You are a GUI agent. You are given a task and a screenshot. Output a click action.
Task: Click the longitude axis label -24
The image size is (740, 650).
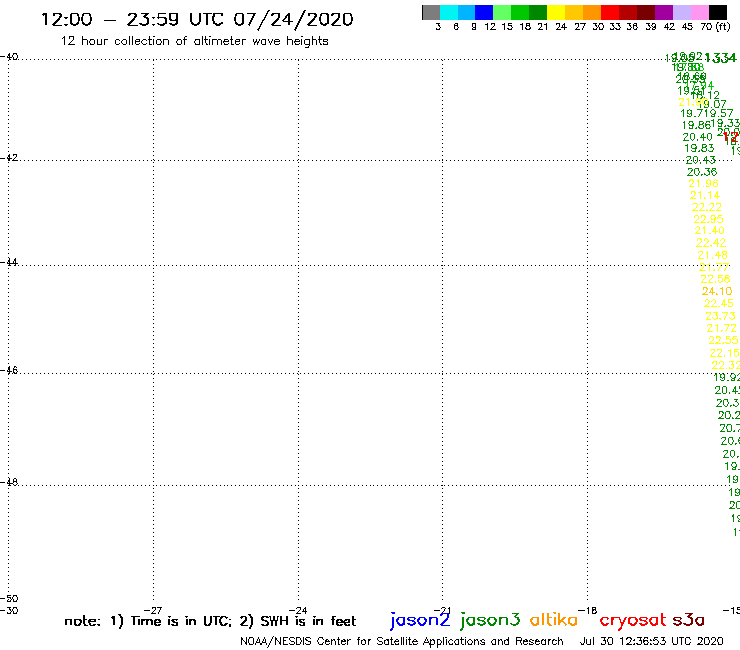(x=298, y=610)
